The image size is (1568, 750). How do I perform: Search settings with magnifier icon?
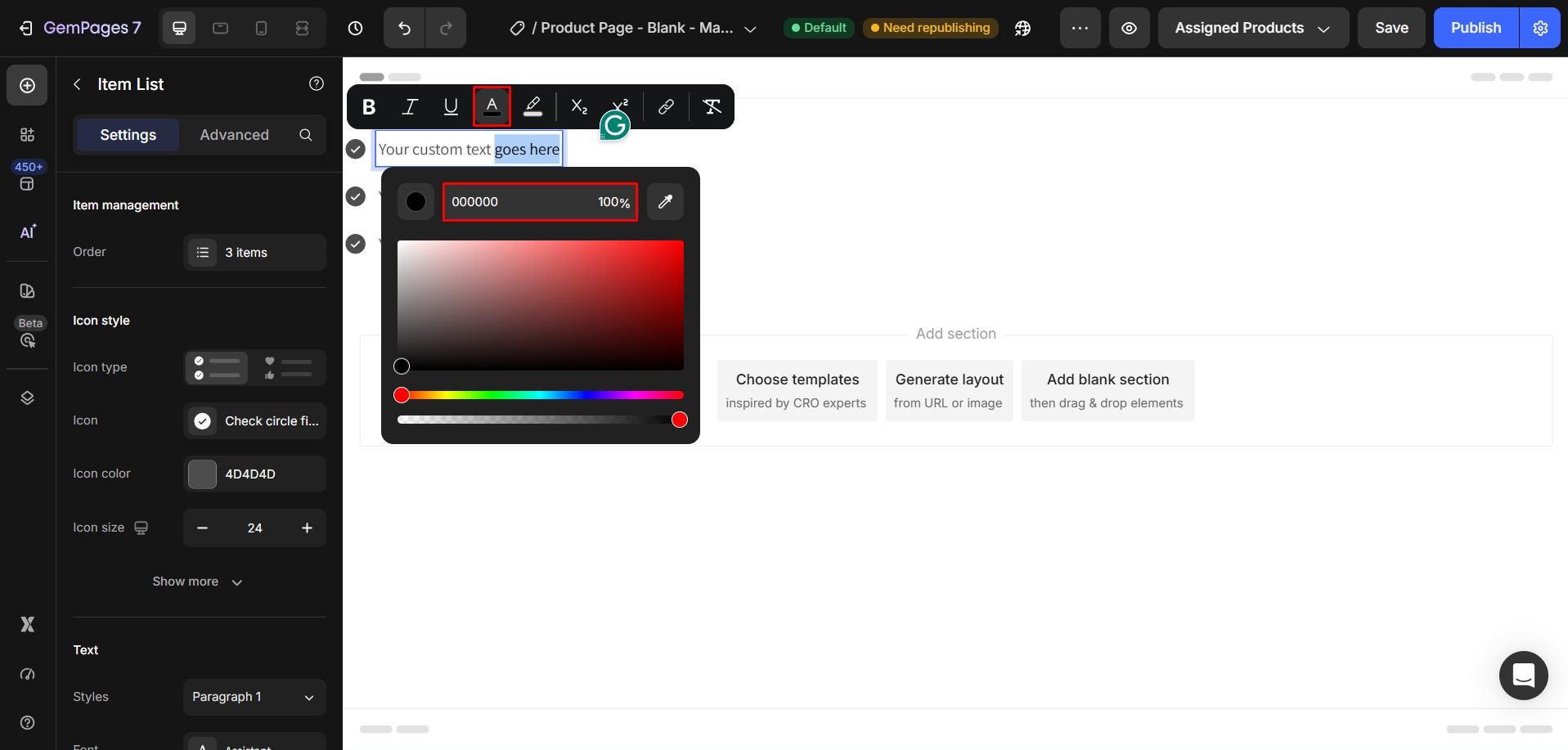[x=306, y=135]
